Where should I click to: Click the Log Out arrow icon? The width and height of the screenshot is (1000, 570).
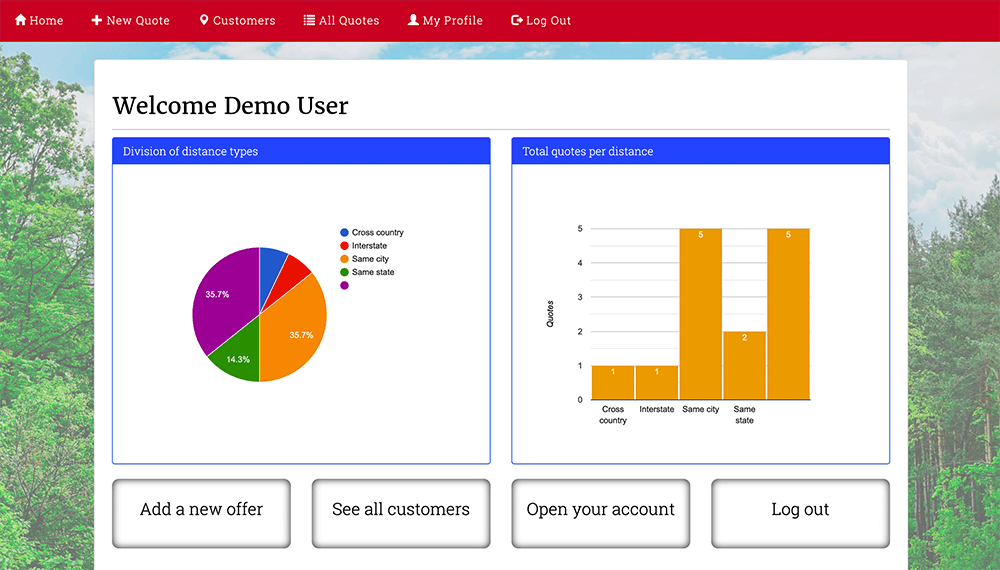517,20
